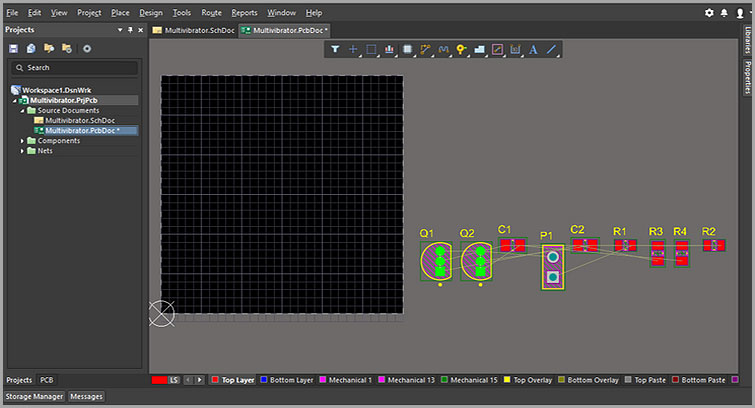Select the place line tool
This screenshot has height=408, width=755.
[551, 49]
